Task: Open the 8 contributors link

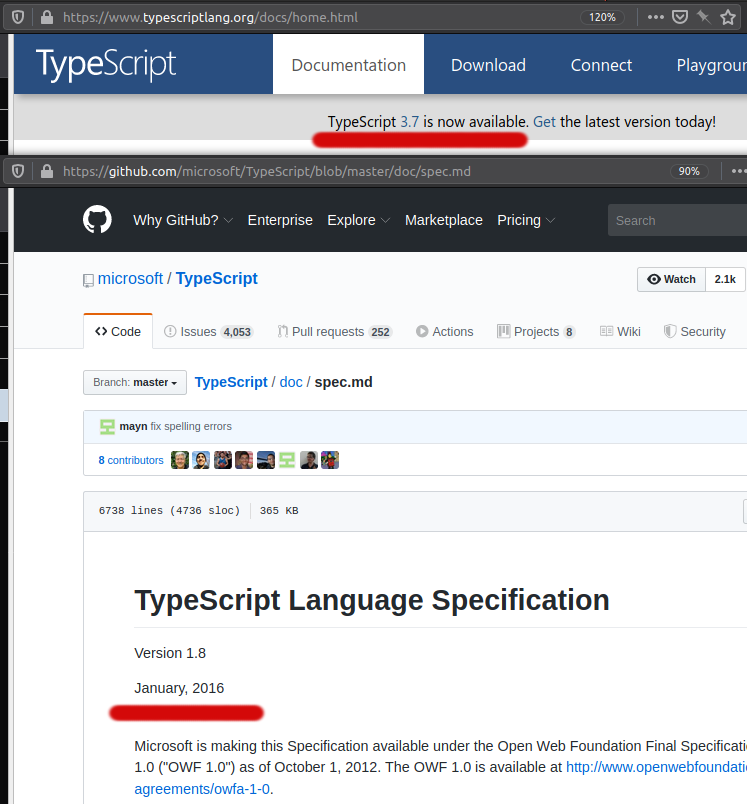Action: (130, 459)
